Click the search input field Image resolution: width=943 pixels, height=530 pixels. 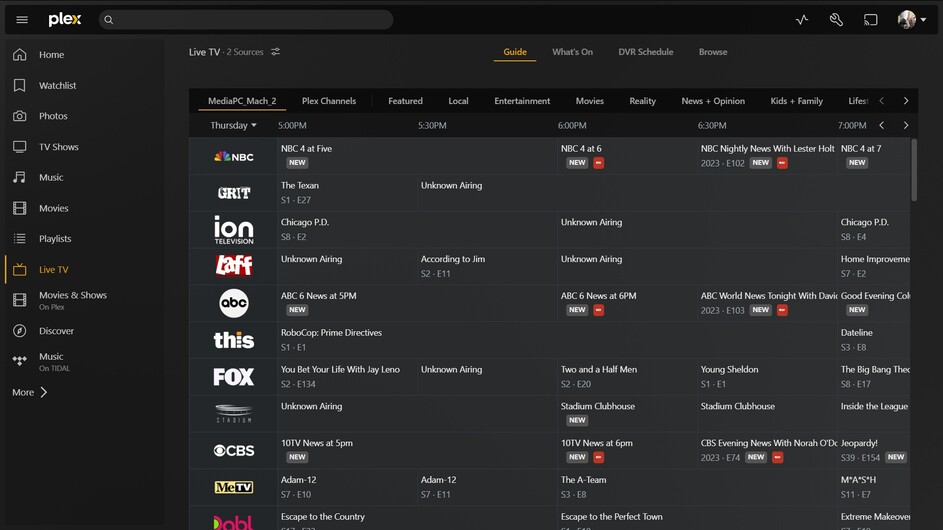point(246,20)
